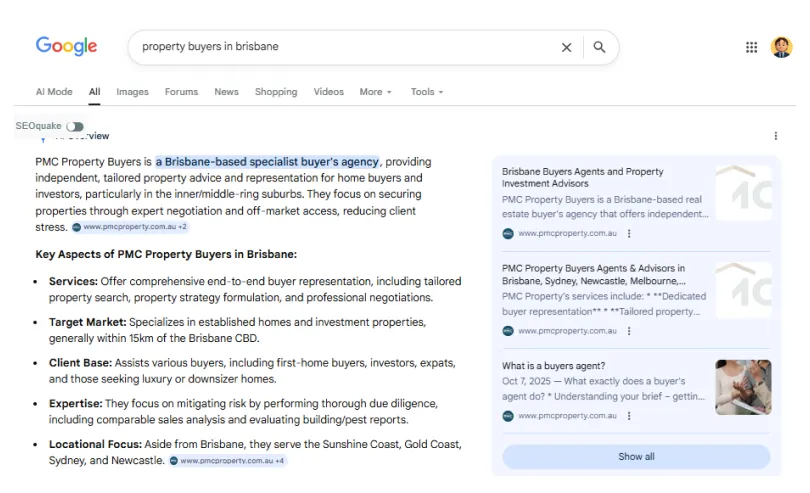Expand the Tools dropdown
810x493 pixels.
click(x=427, y=92)
